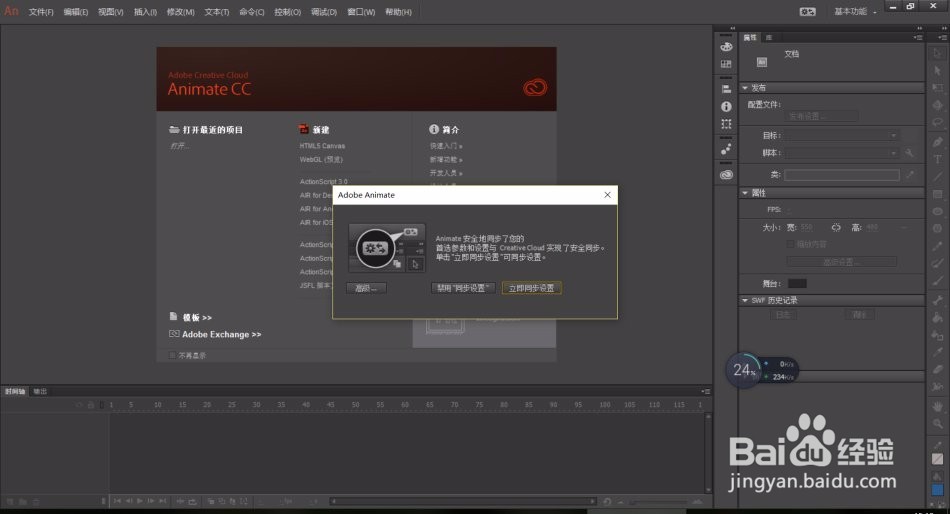Viewport: 950px width, 514px height.
Task: Open the CC Libraries panel icon
Action: (726, 175)
